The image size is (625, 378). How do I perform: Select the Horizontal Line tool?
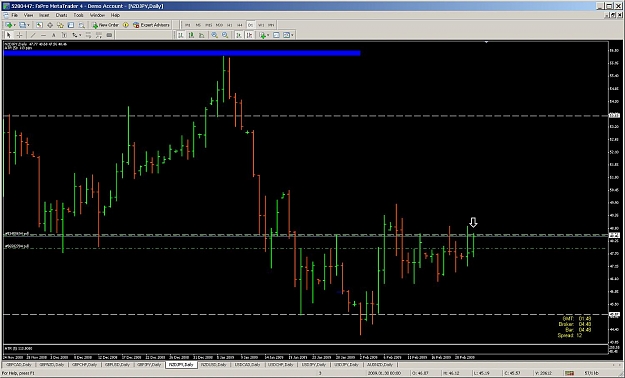(43, 35)
